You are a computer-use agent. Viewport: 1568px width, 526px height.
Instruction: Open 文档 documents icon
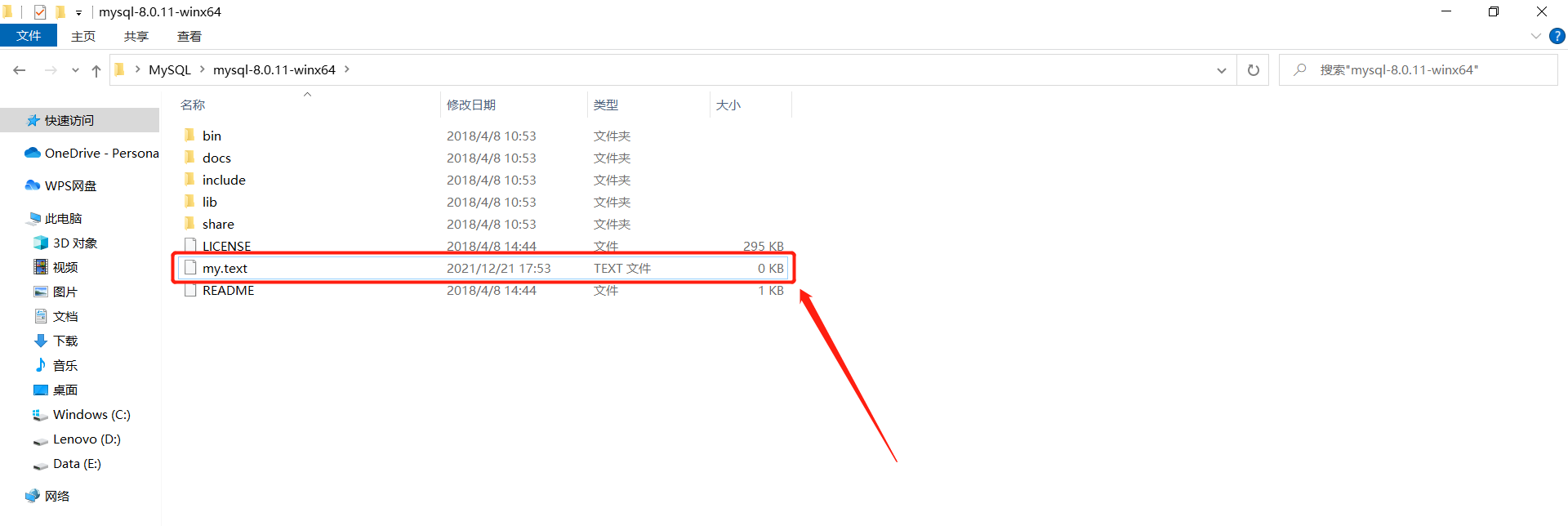41,316
